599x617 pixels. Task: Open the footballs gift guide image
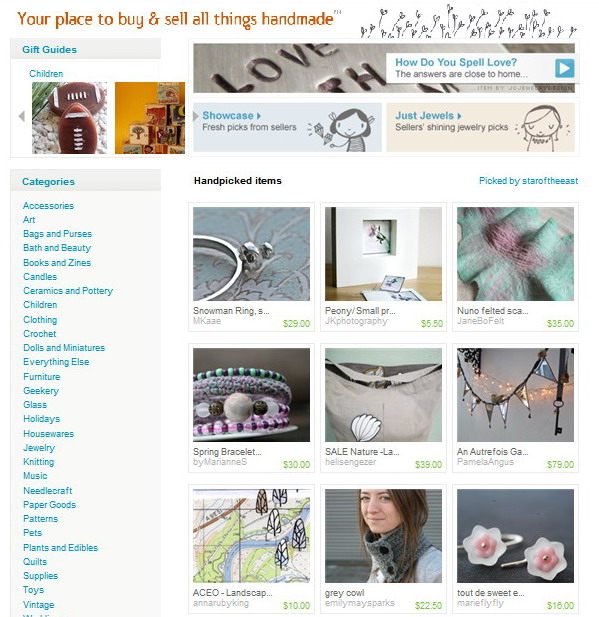pos(69,118)
